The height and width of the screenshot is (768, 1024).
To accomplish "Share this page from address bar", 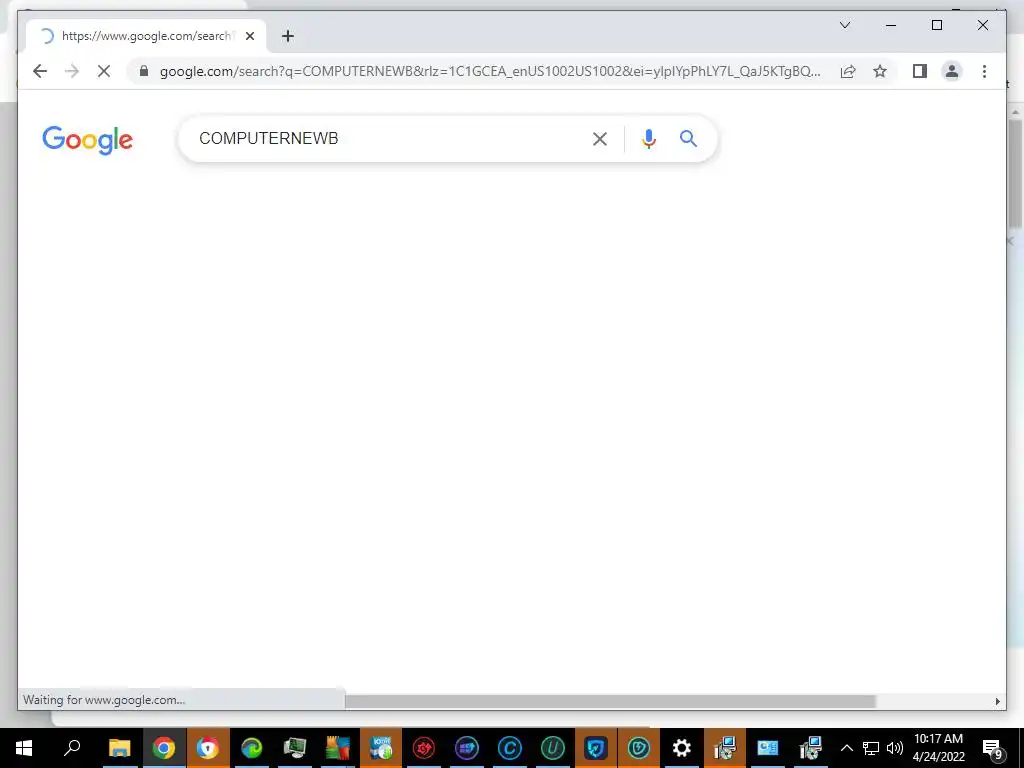I will (x=848, y=71).
